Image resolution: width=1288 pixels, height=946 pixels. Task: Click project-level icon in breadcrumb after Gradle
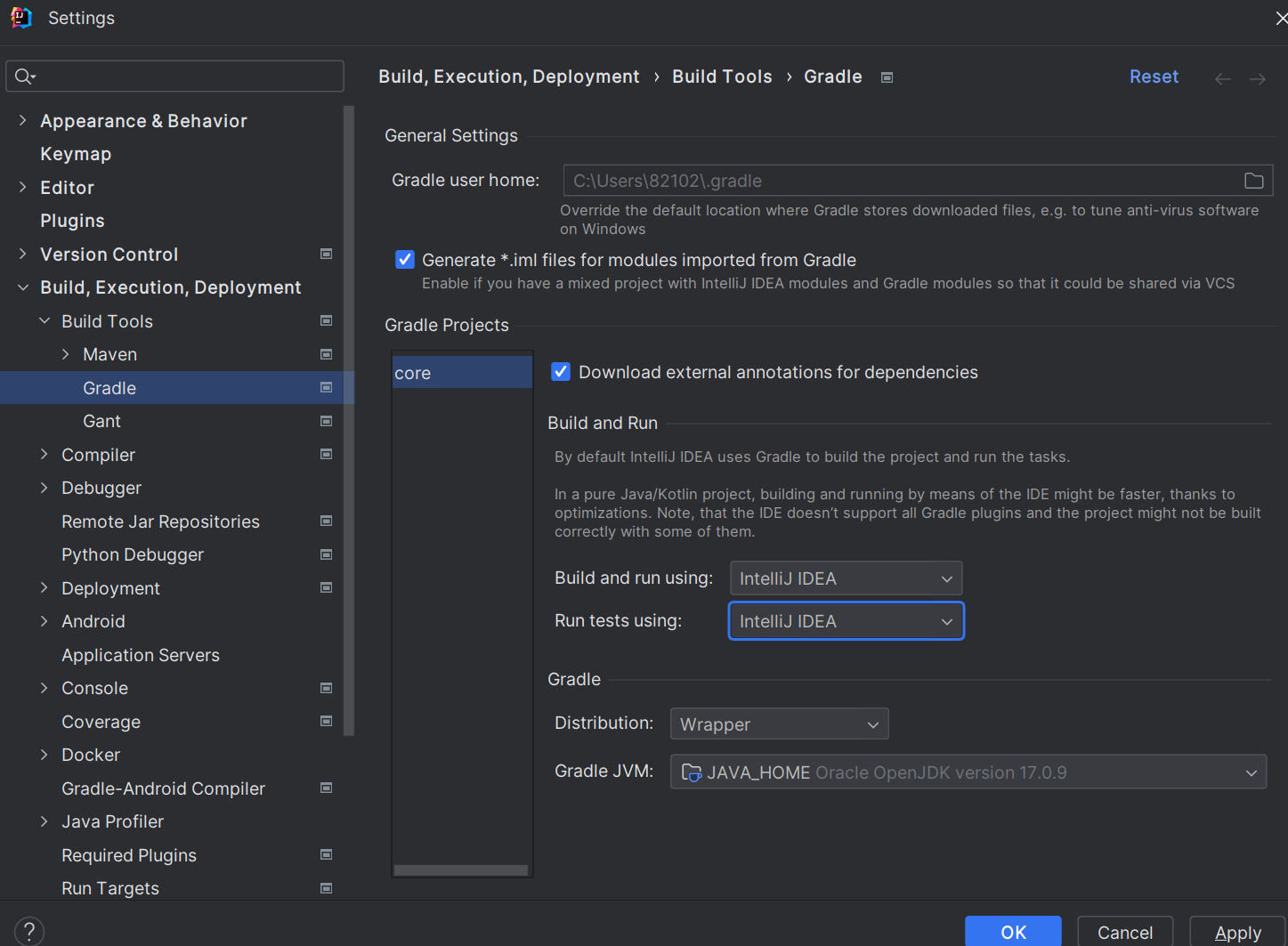click(x=887, y=77)
